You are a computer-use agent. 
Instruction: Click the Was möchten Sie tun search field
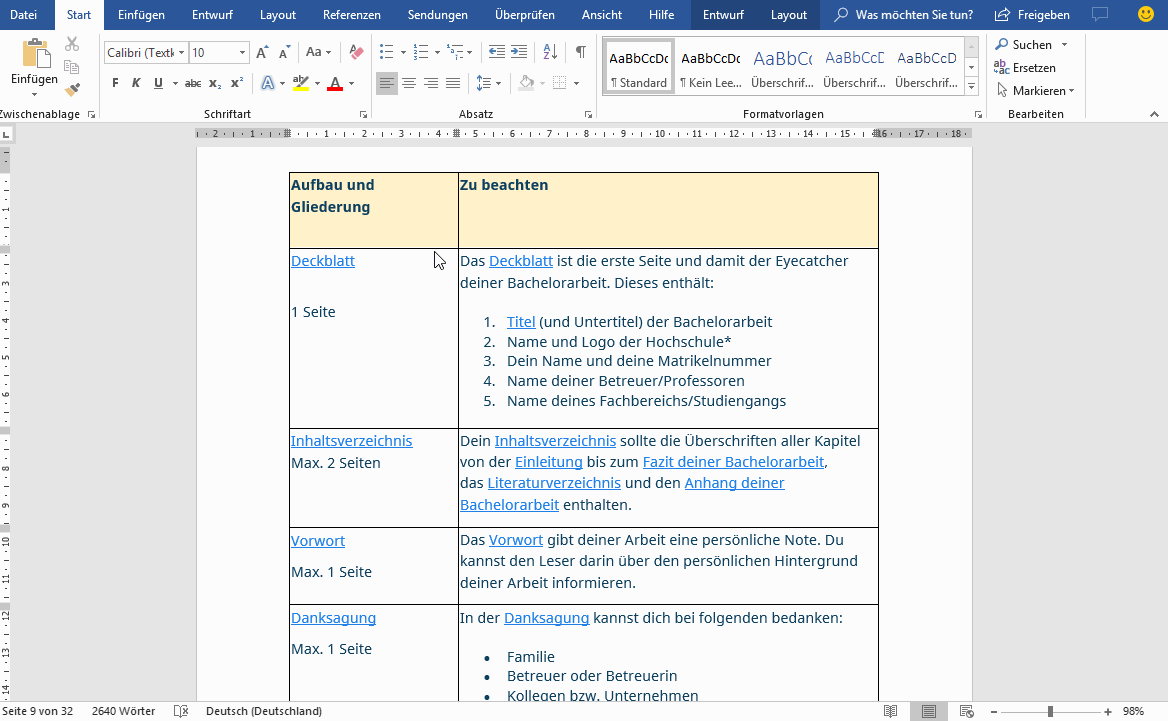tap(904, 14)
